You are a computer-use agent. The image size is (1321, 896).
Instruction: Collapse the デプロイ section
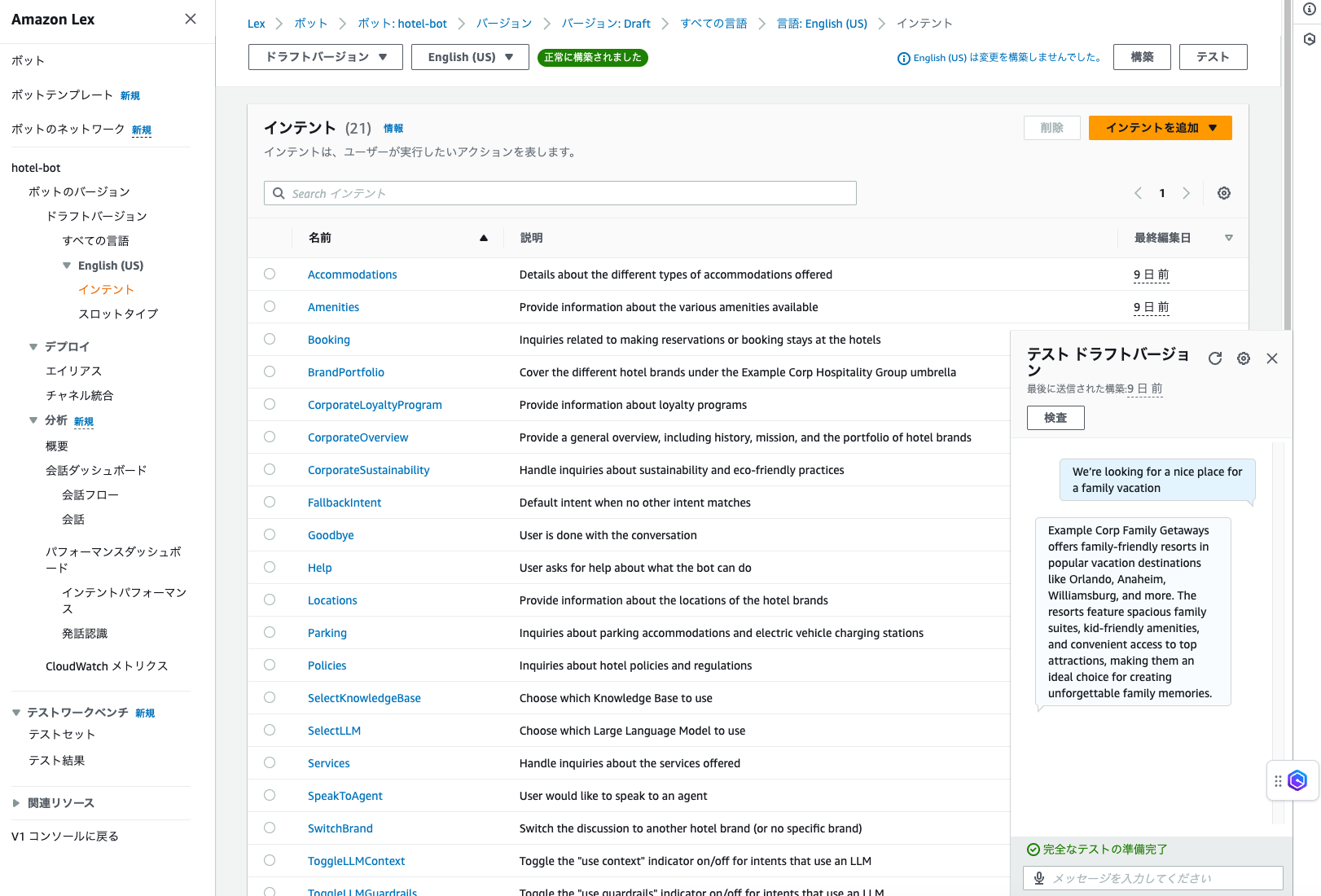pos(33,347)
